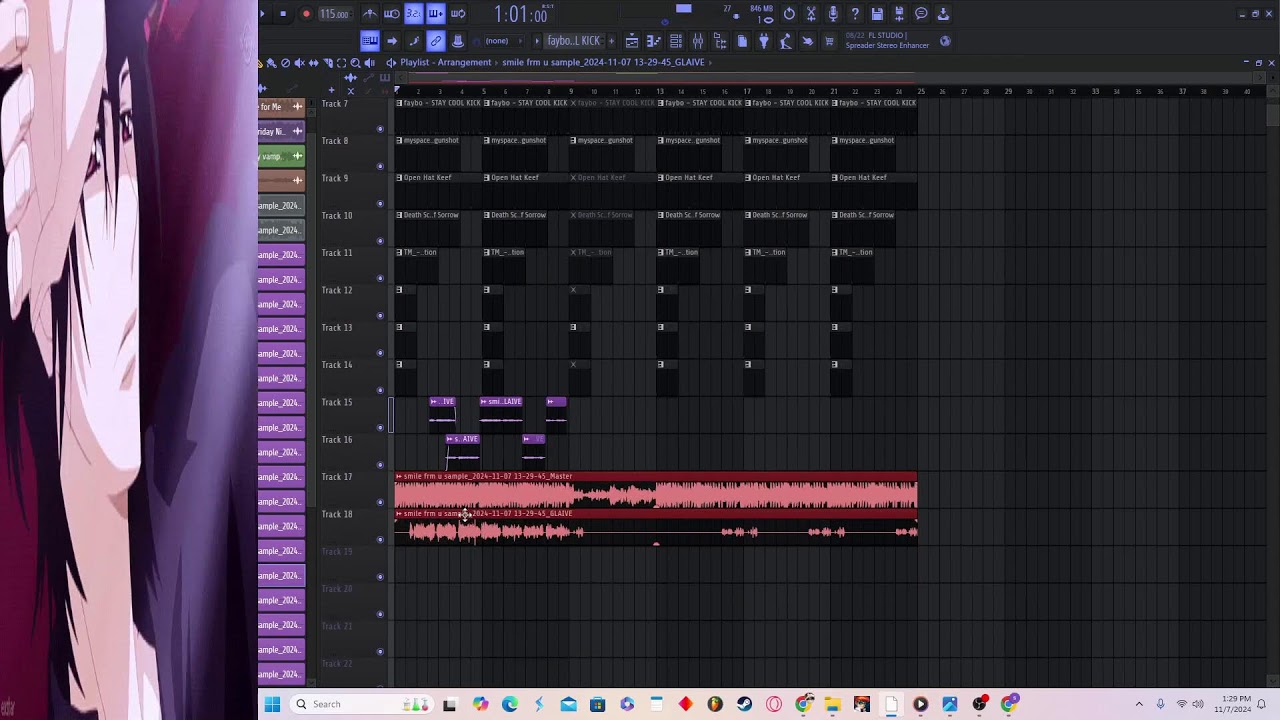The height and width of the screenshot is (720, 1280).
Task: Open the faybo..L KICK pattern selector
Action: 574,41
